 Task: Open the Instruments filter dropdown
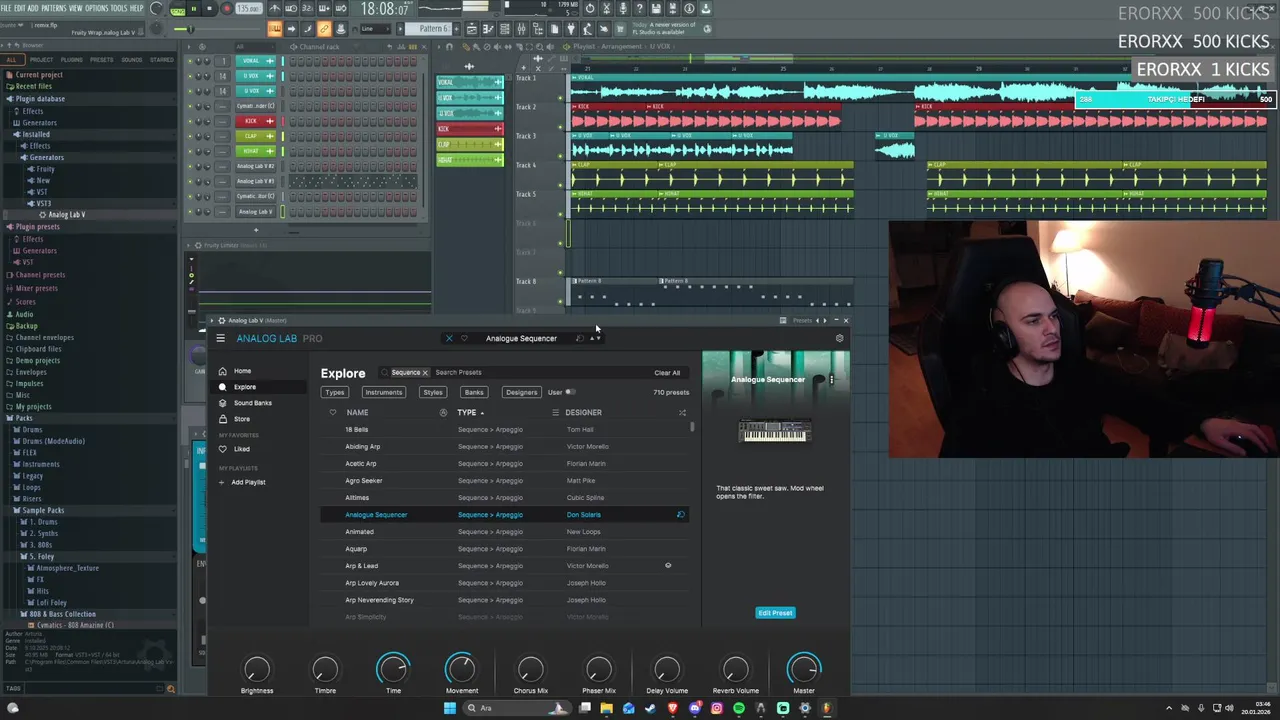coord(383,392)
